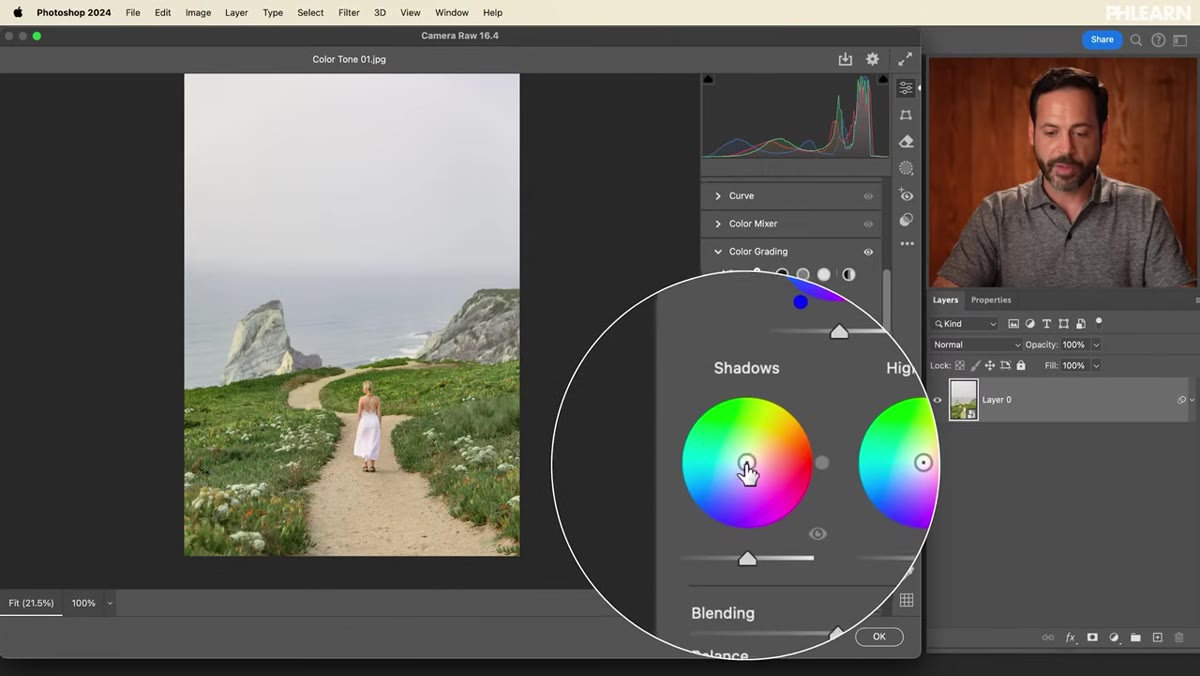
Task: Switch to the Properties tab
Action: (x=991, y=300)
